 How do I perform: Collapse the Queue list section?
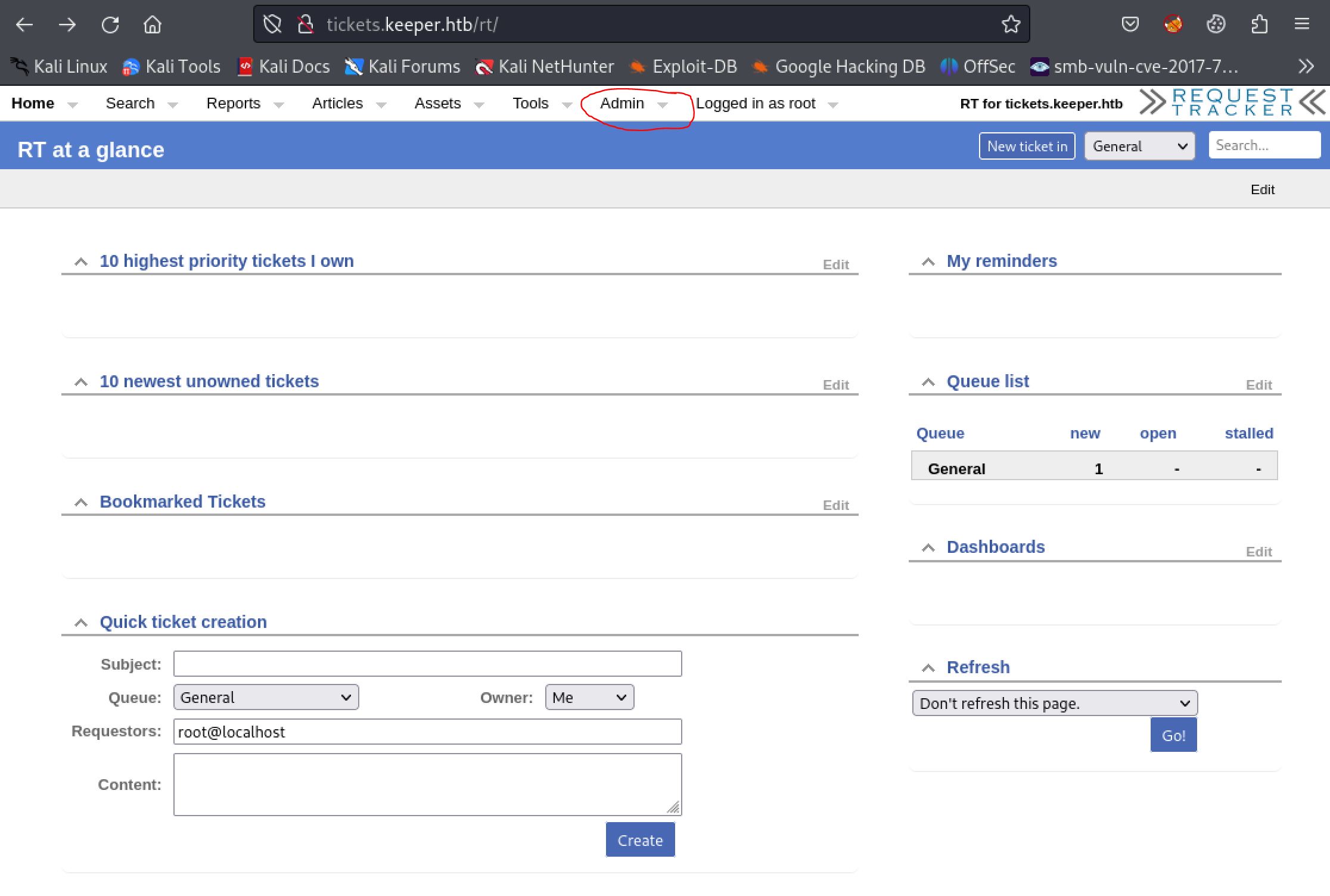(928, 382)
